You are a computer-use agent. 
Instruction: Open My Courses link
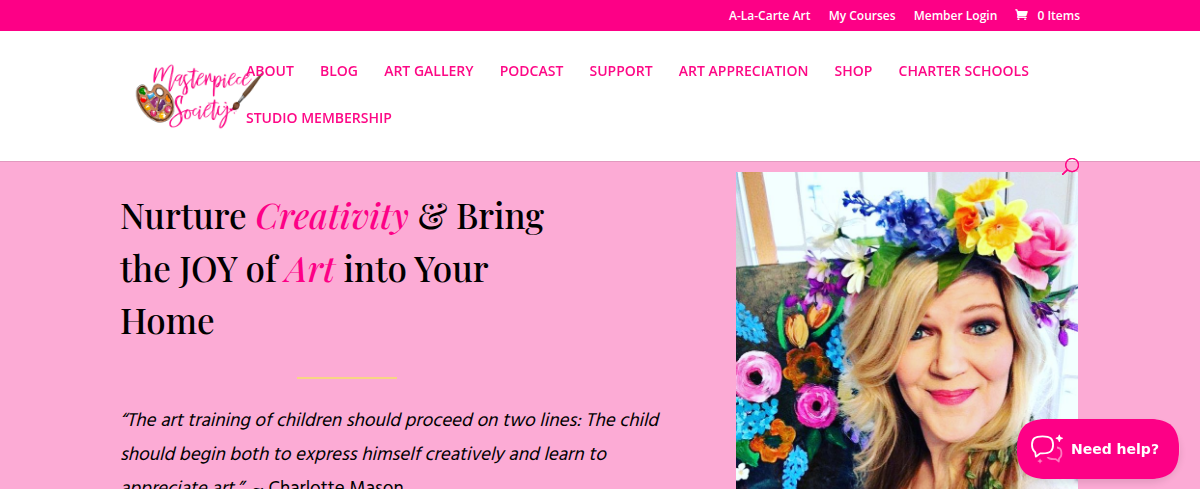tap(862, 15)
